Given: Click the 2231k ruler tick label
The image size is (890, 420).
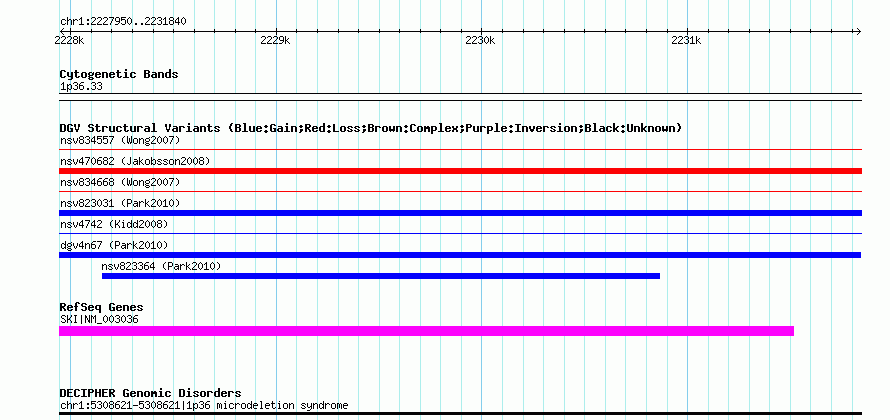Looking at the screenshot, I should click(686, 41).
